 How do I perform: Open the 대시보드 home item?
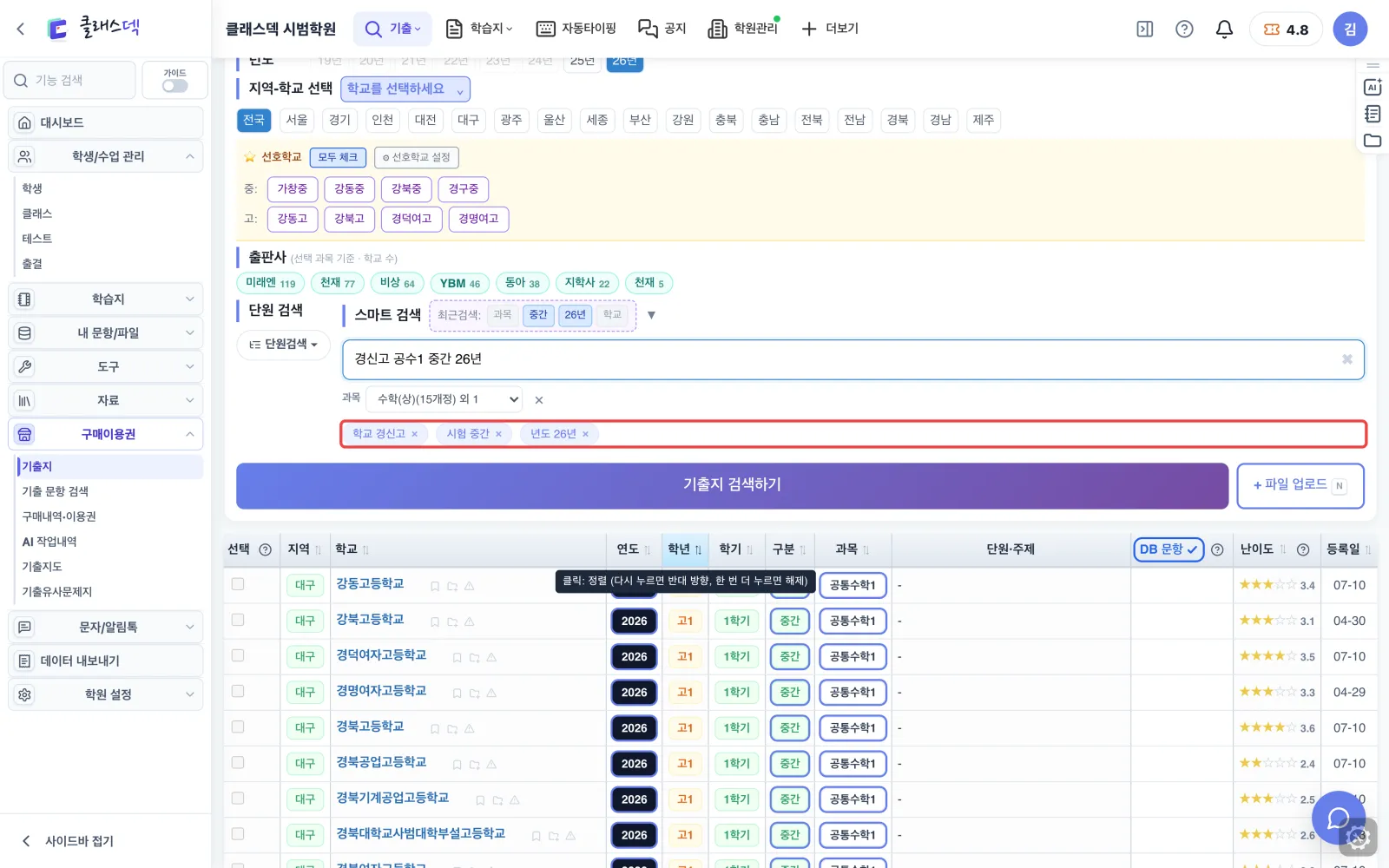tap(106, 122)
